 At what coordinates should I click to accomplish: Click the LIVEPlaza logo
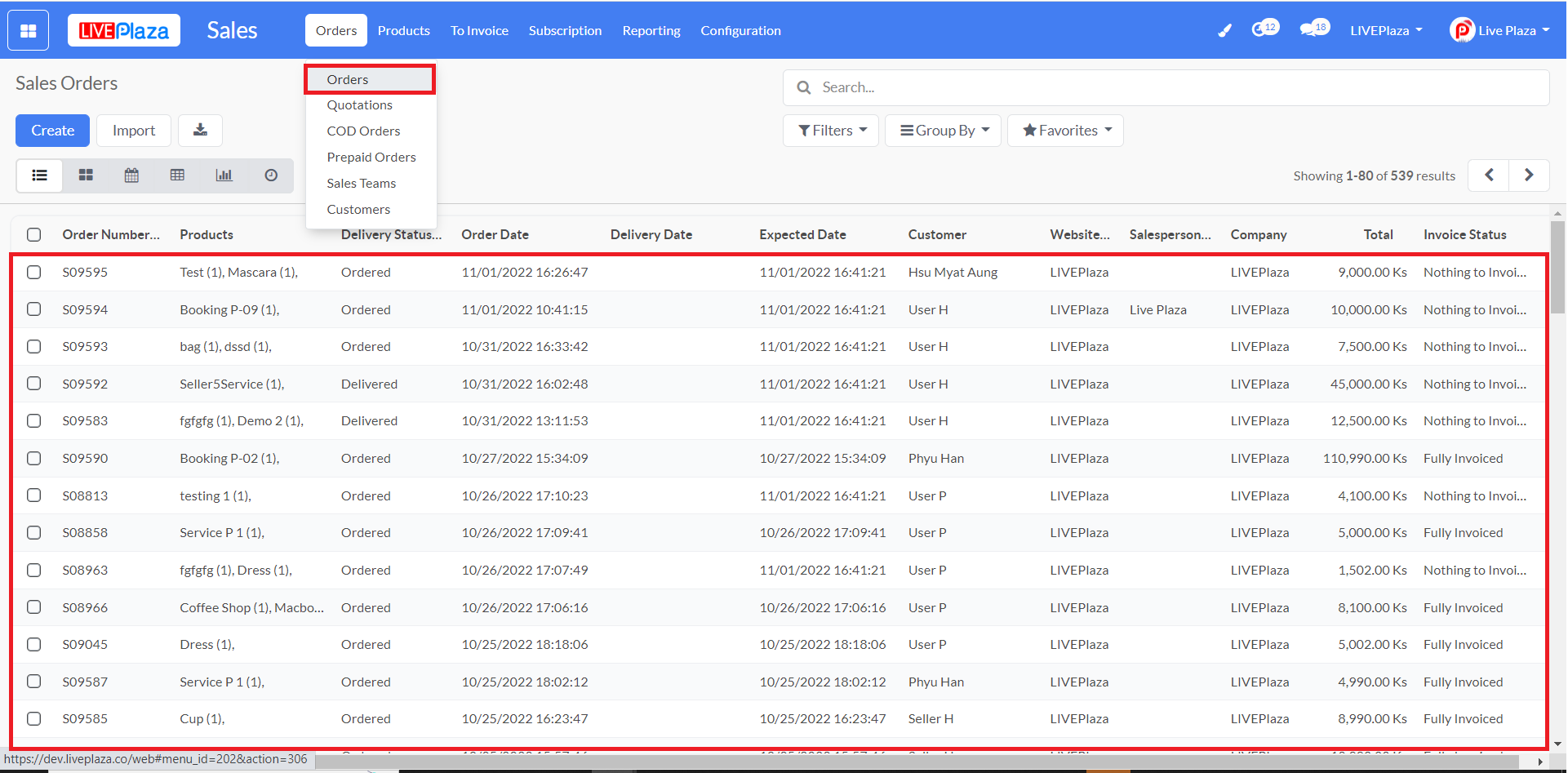coord(124,31)
